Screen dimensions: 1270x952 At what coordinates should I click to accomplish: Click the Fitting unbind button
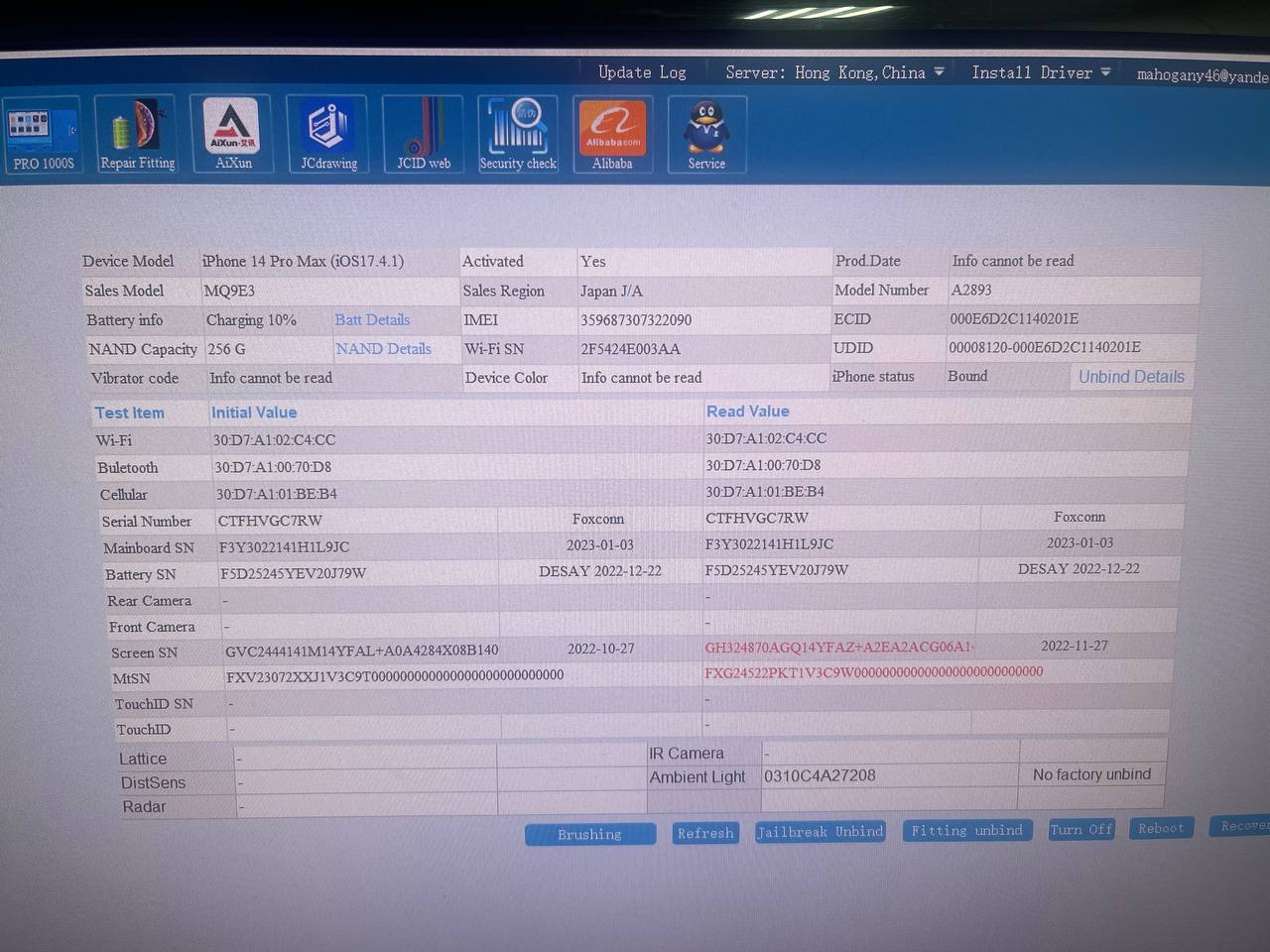click(x=967, y=830)
